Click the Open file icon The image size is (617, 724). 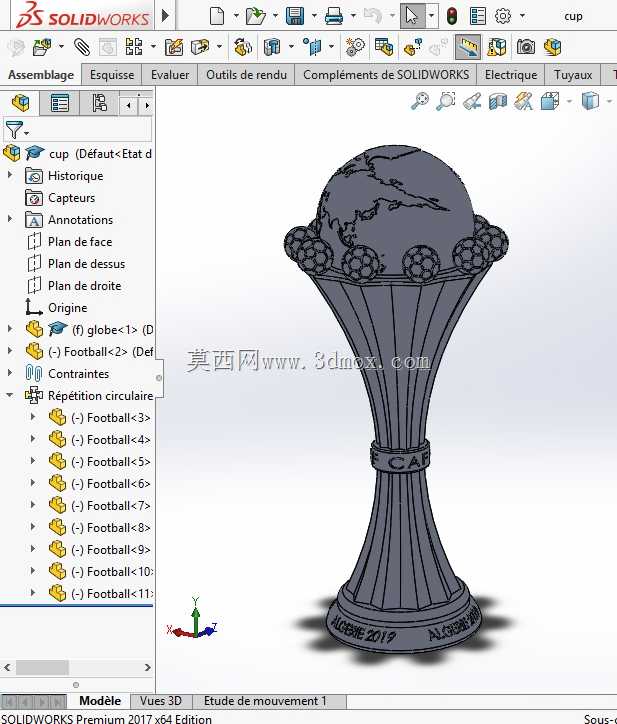255,16
